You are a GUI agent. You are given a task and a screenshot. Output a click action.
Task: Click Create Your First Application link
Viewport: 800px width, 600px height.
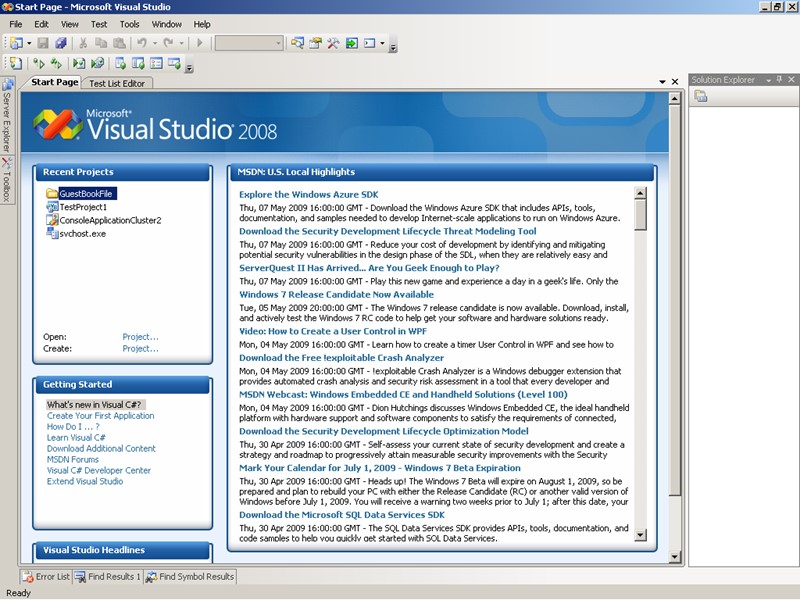101,416
